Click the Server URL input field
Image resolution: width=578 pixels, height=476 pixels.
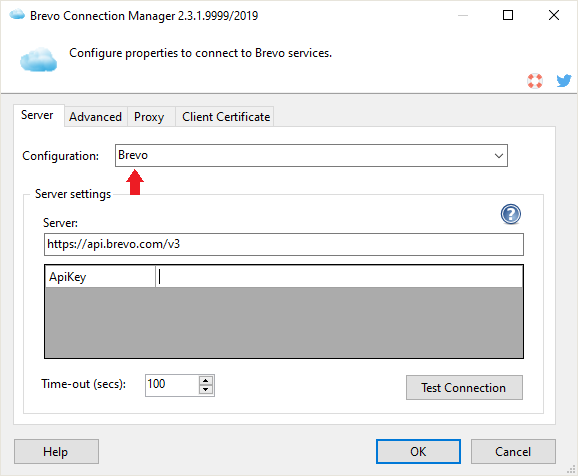pyautogui.click(x=283, y=244)
